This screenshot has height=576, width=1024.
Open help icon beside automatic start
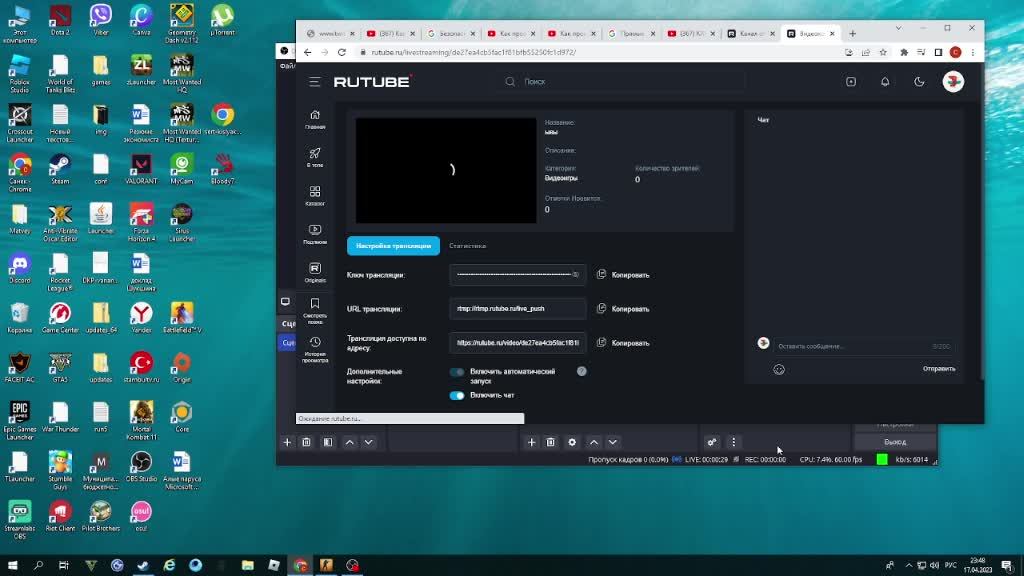pyautogui.click(x=582, y=371)
